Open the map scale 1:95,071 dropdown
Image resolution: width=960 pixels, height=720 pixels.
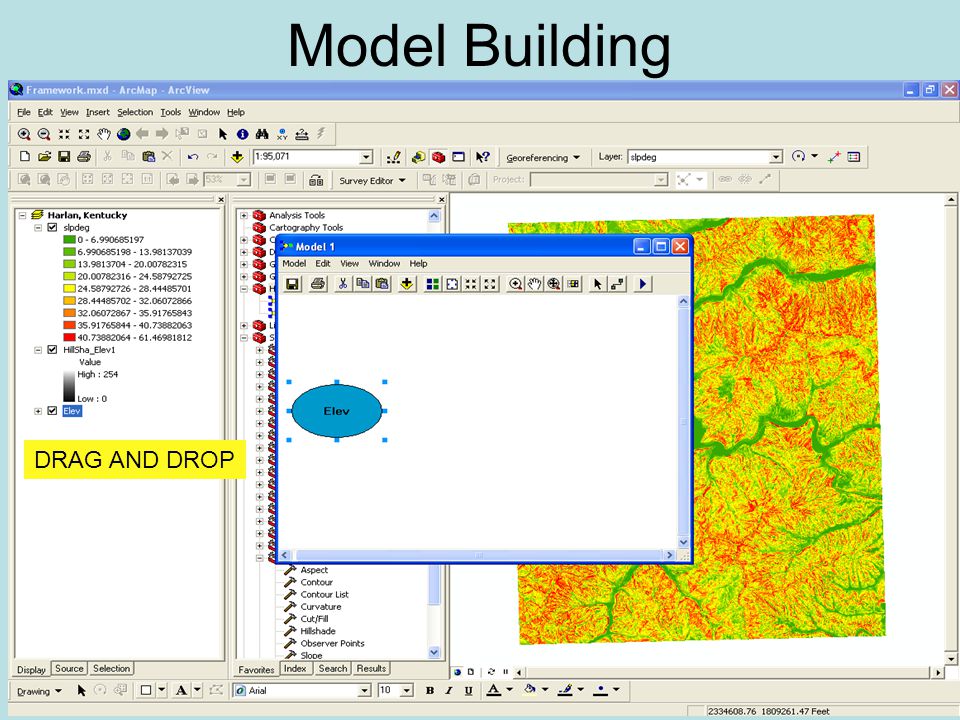pos(366,157)
